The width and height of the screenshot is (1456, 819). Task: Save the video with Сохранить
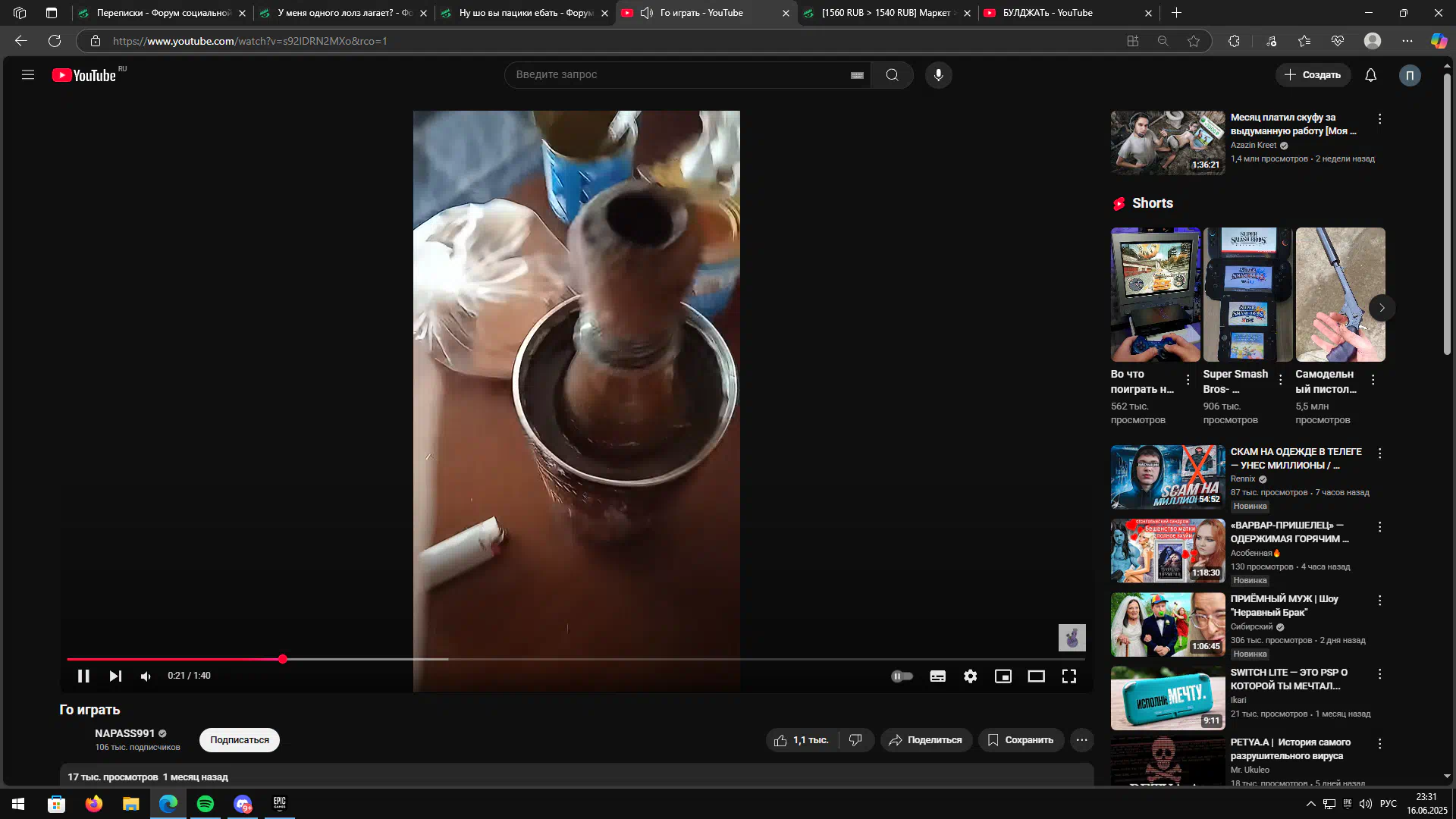[1021, 740]
